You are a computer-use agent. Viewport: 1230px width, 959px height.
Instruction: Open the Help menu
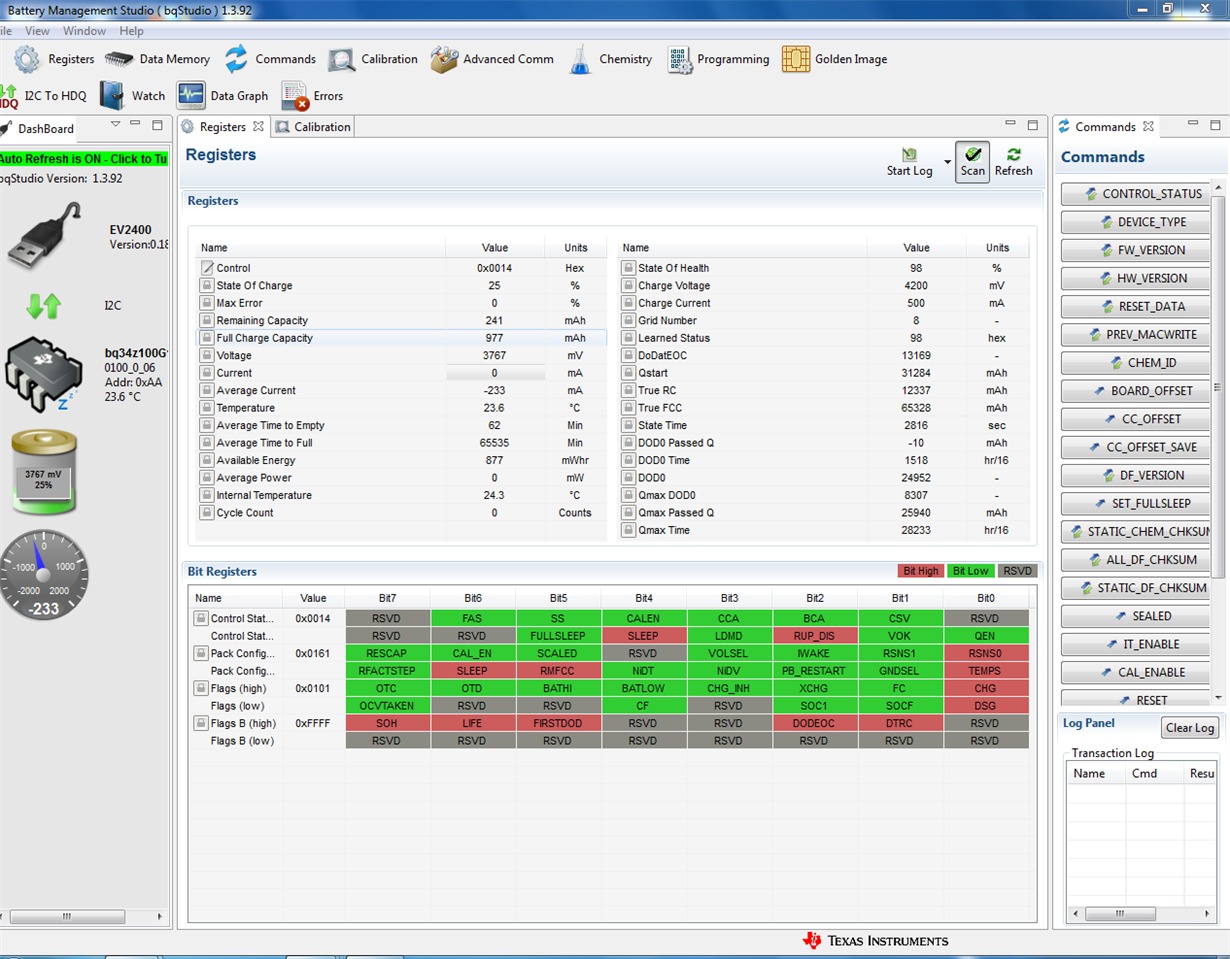pyautogui.click(x=131, y=31)
